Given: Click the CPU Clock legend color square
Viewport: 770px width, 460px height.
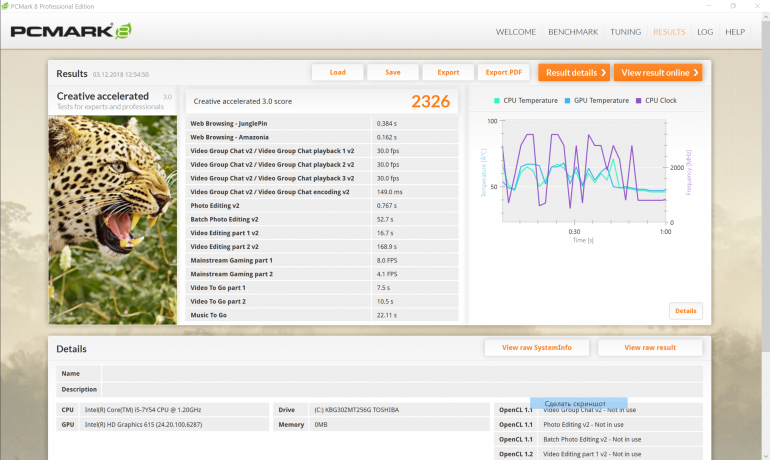Looking at the screenshot, I should pos(638,101).
